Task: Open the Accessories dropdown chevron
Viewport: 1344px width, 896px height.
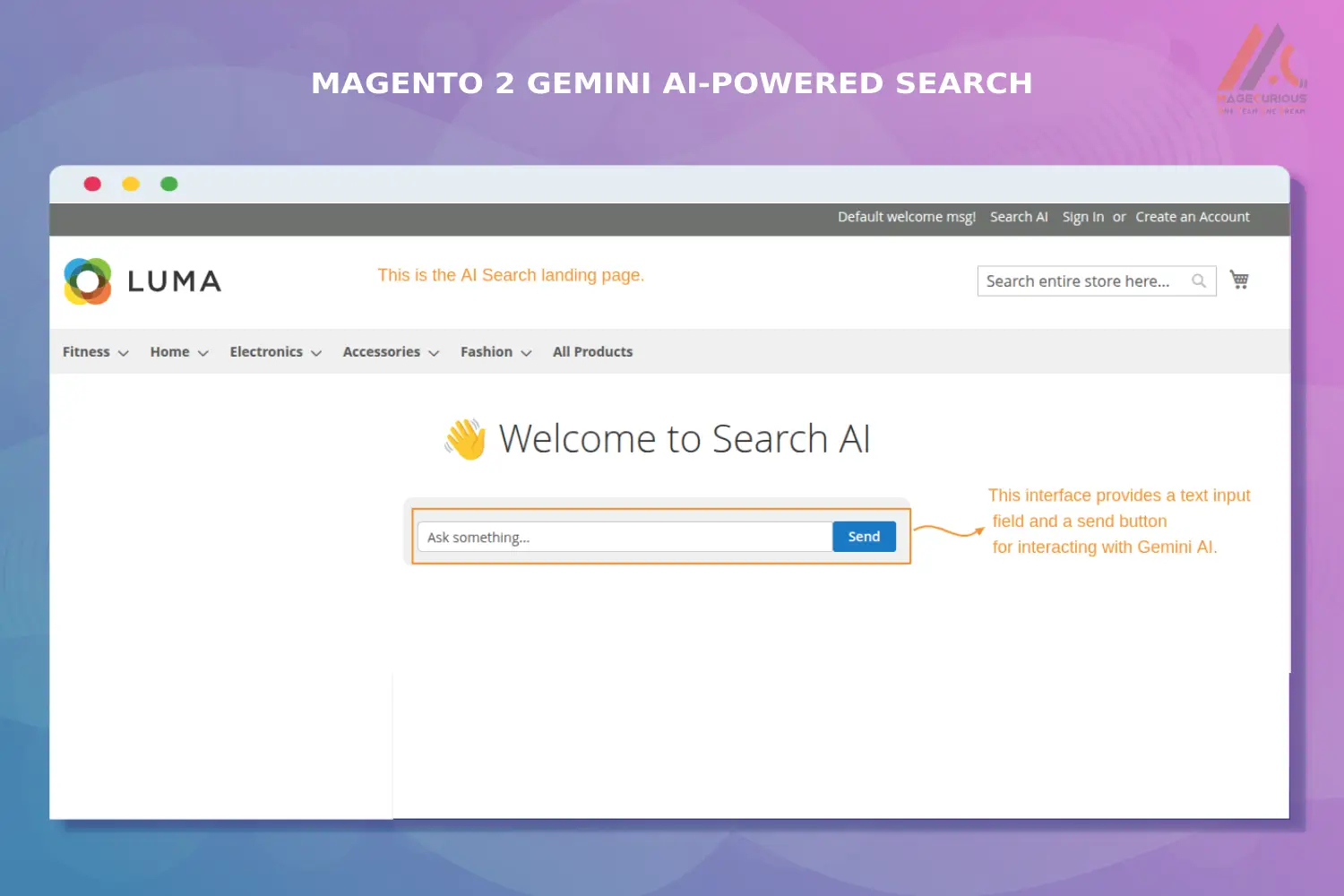Action: click(x=434, y=353)
